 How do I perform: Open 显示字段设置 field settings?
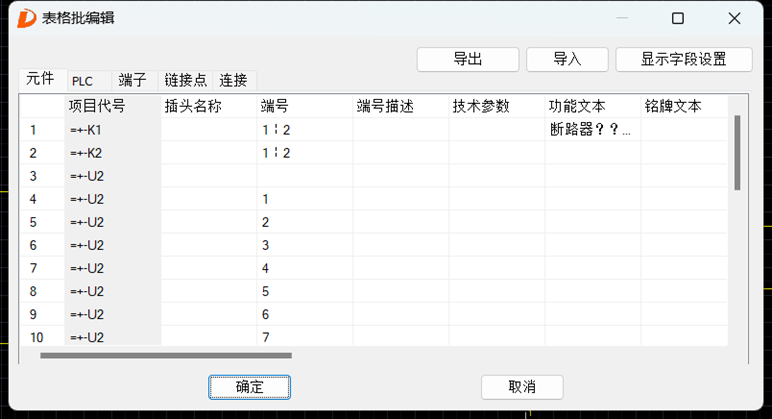click(x=684, y=60)
